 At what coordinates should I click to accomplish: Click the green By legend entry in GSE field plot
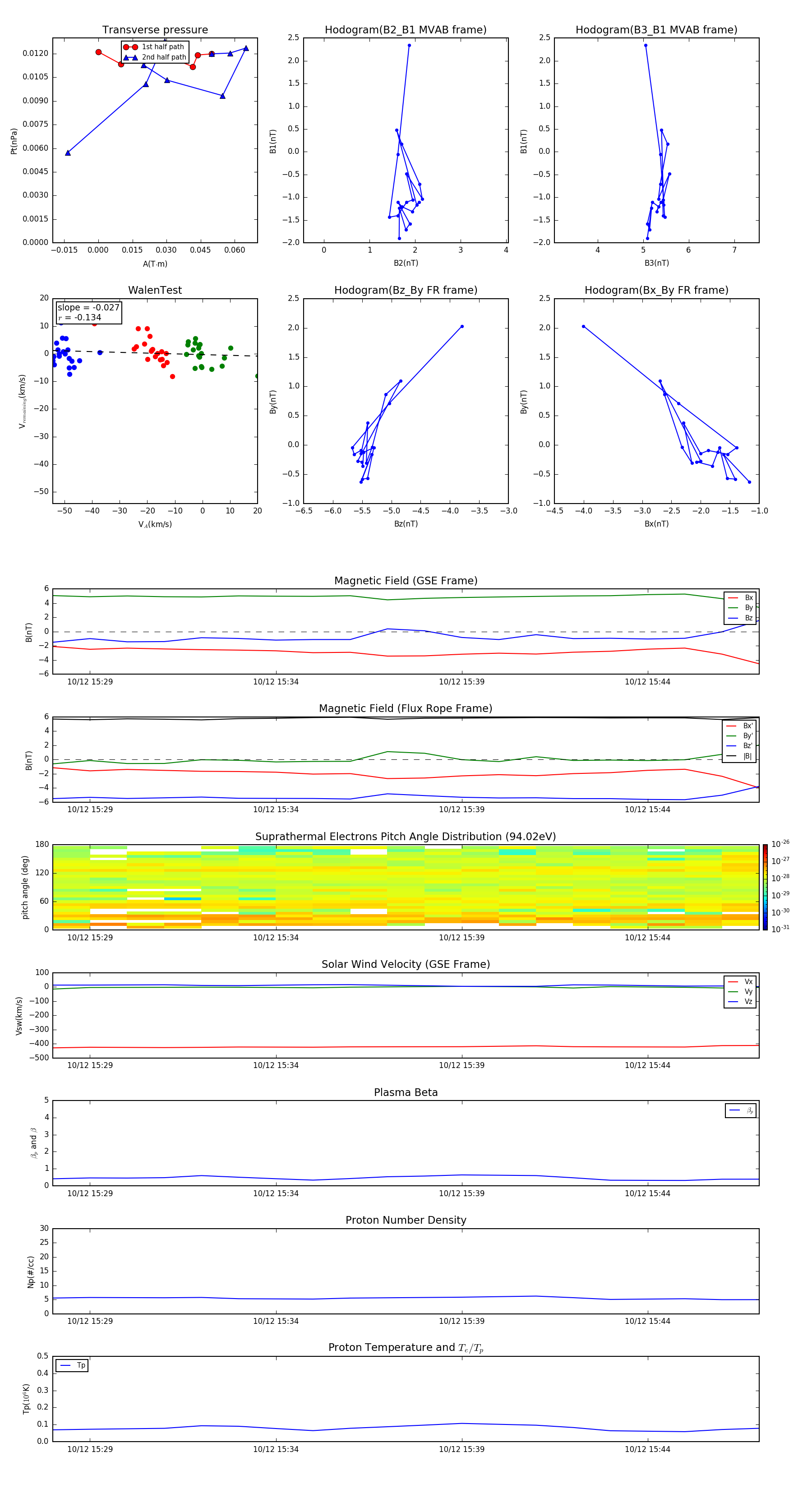(740, 607)
